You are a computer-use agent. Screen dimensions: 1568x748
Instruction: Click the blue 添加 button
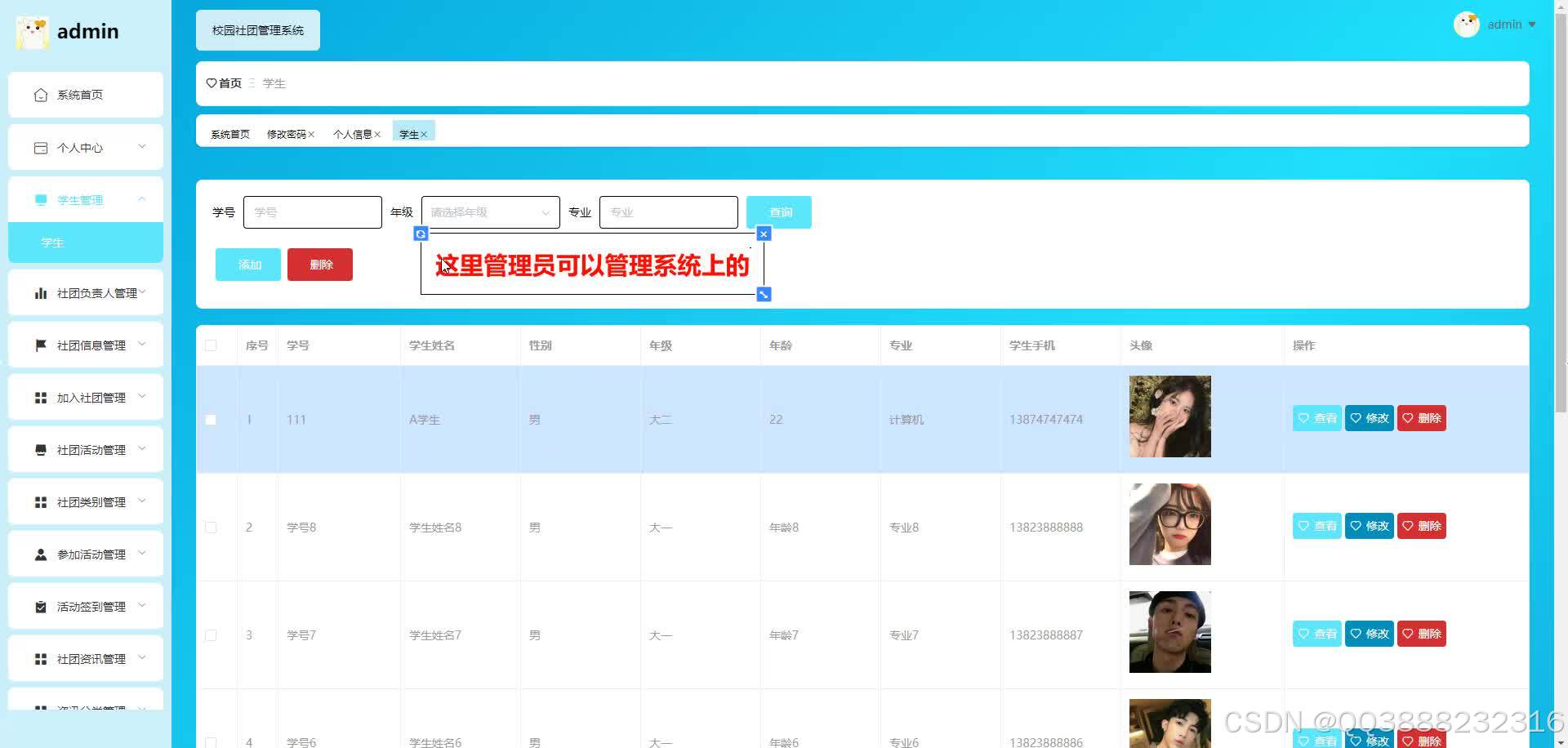point(248,265)
